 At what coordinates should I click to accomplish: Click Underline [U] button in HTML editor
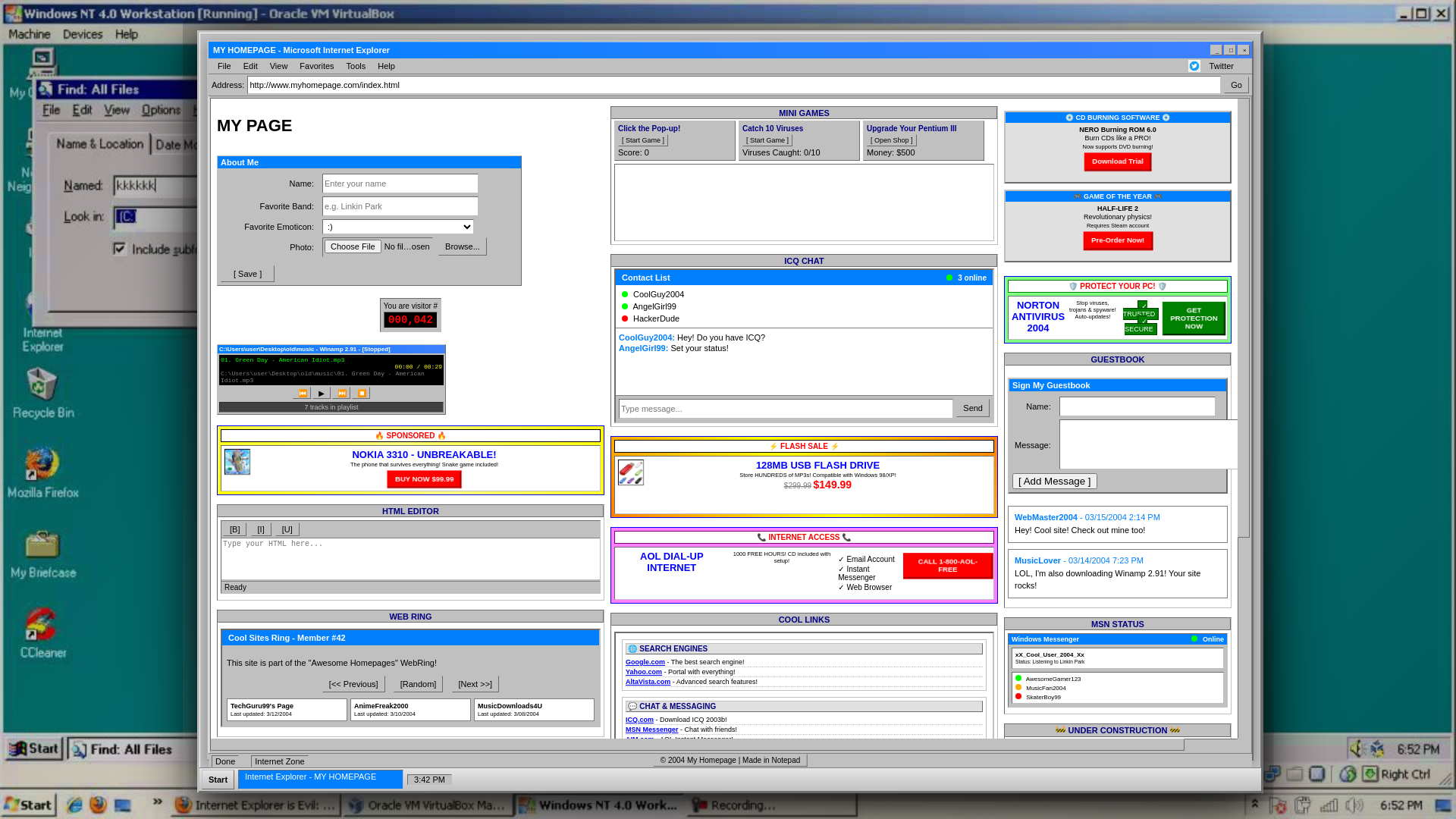coord(287,529)
